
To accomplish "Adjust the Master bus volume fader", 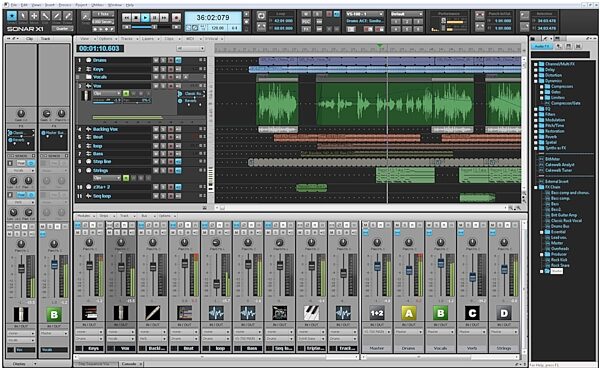I will pyautogui.click(x=377, y=266).
